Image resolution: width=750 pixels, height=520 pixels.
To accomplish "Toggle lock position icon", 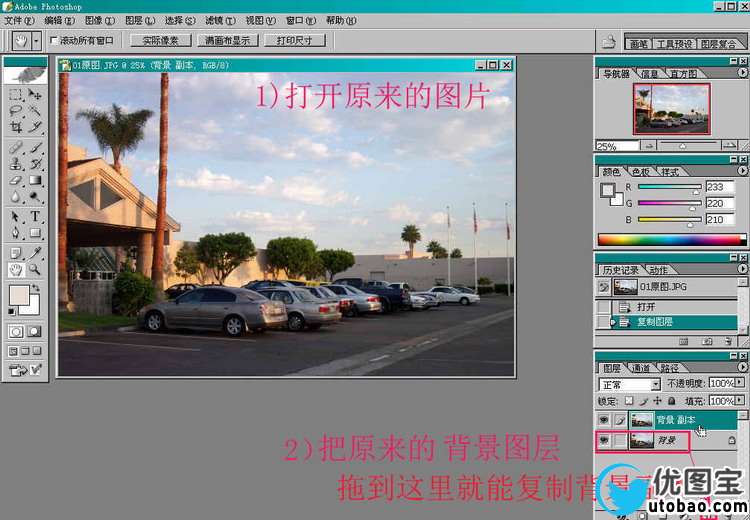I will tap(657, 400).
